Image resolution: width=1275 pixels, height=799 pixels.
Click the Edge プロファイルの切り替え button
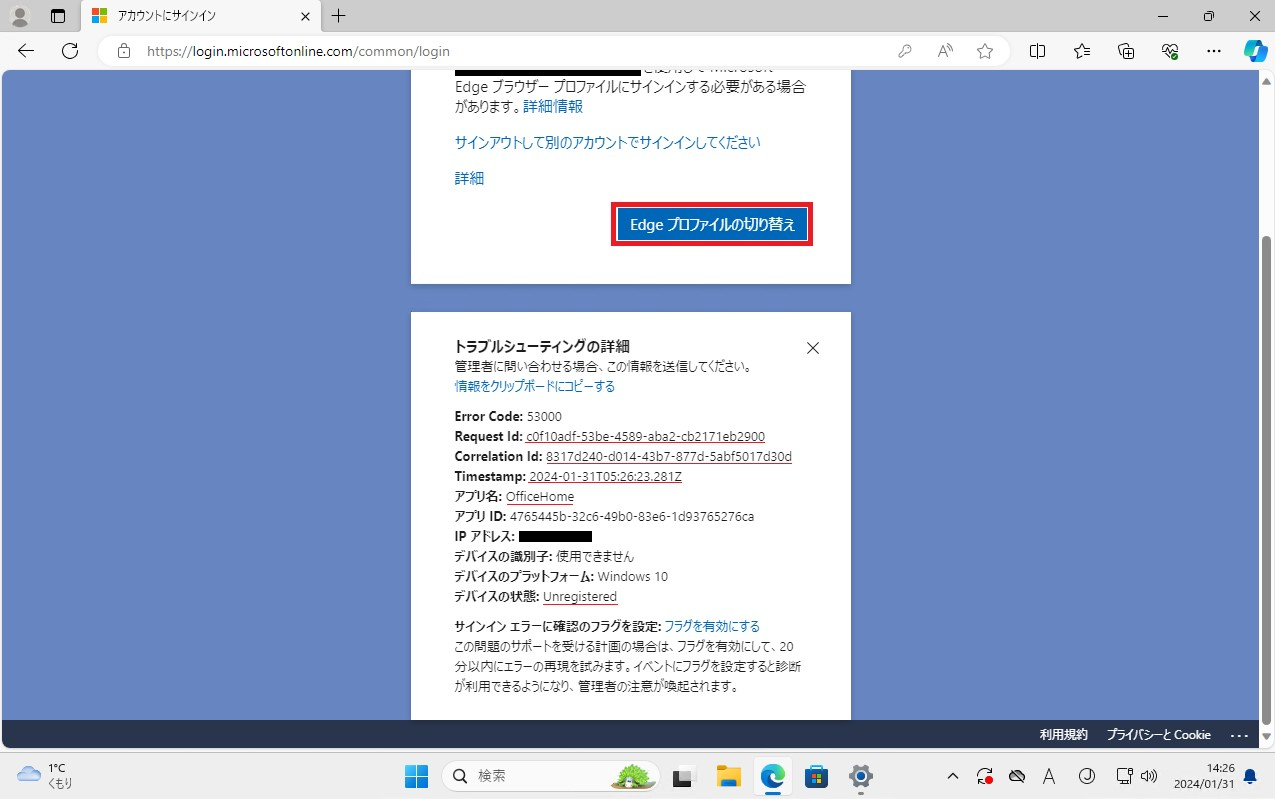pos(712,225)
